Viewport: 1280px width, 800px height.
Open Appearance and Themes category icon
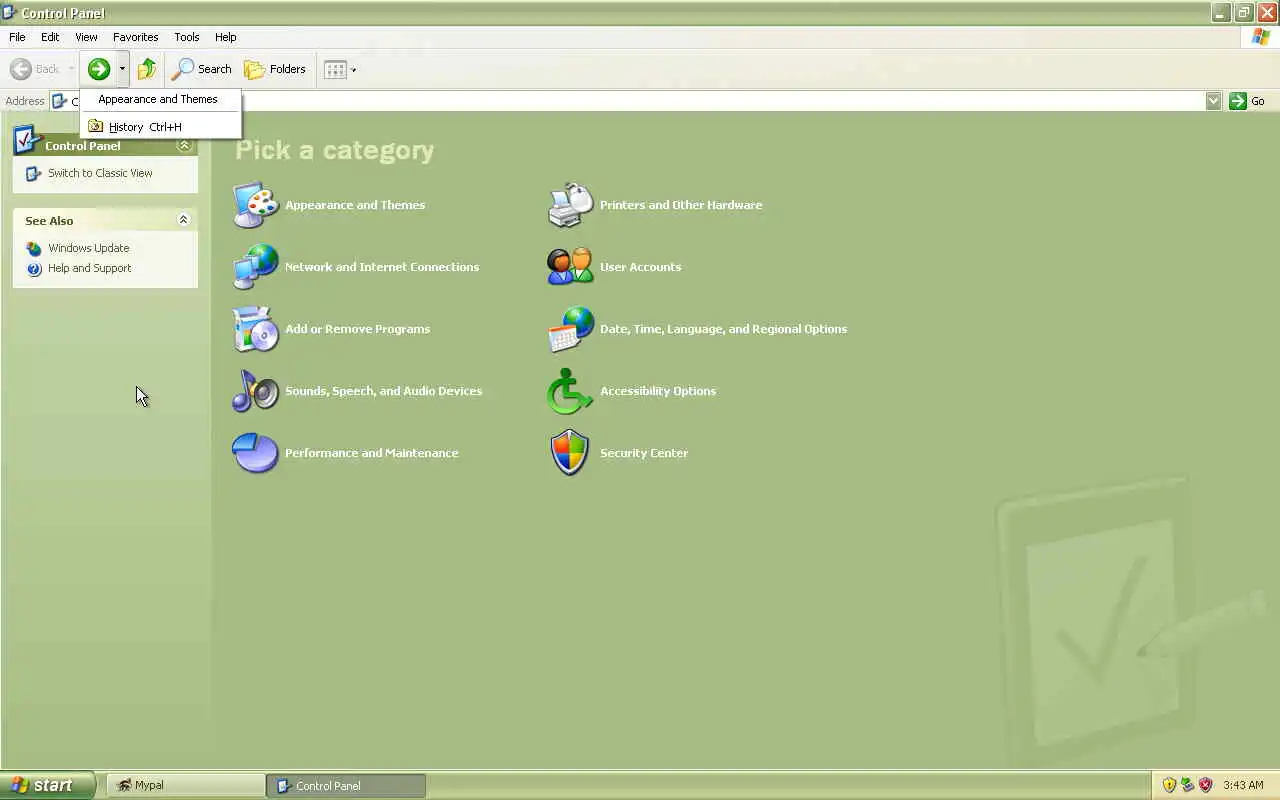pyautogui.click(x=256, y=205)
